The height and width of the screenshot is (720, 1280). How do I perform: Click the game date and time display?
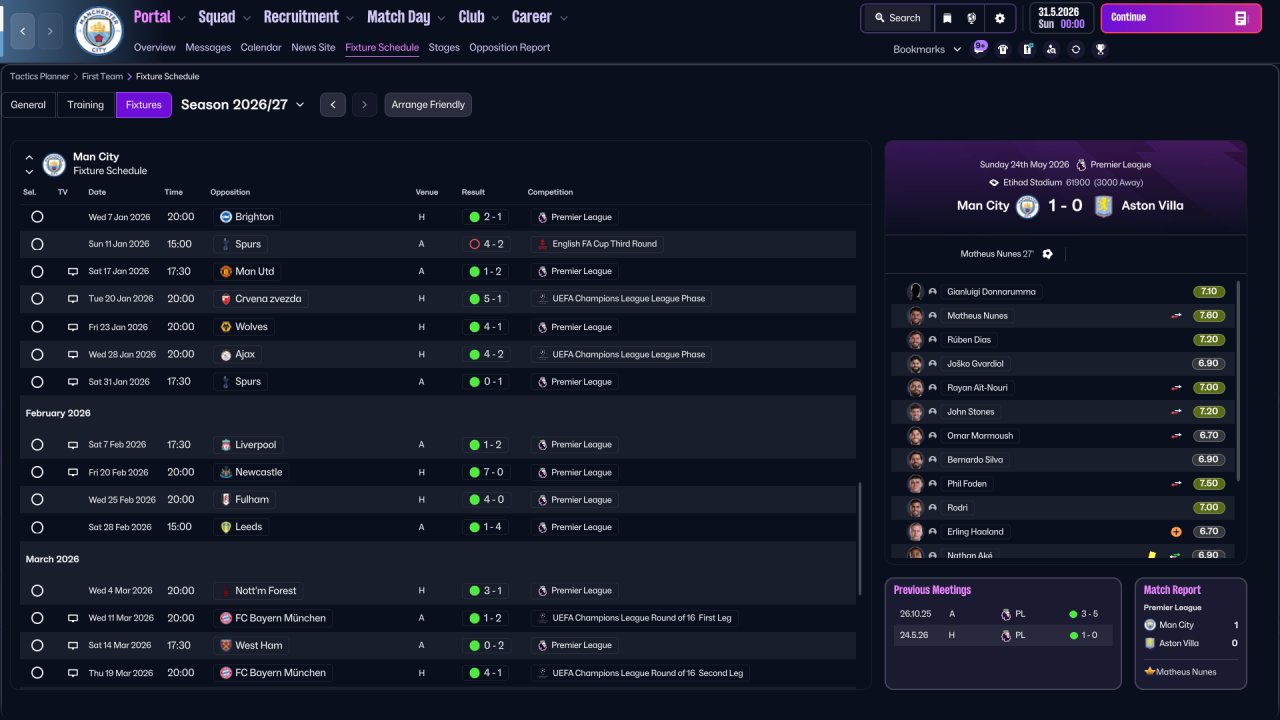pyautogui.click(x=1060, y=18)
